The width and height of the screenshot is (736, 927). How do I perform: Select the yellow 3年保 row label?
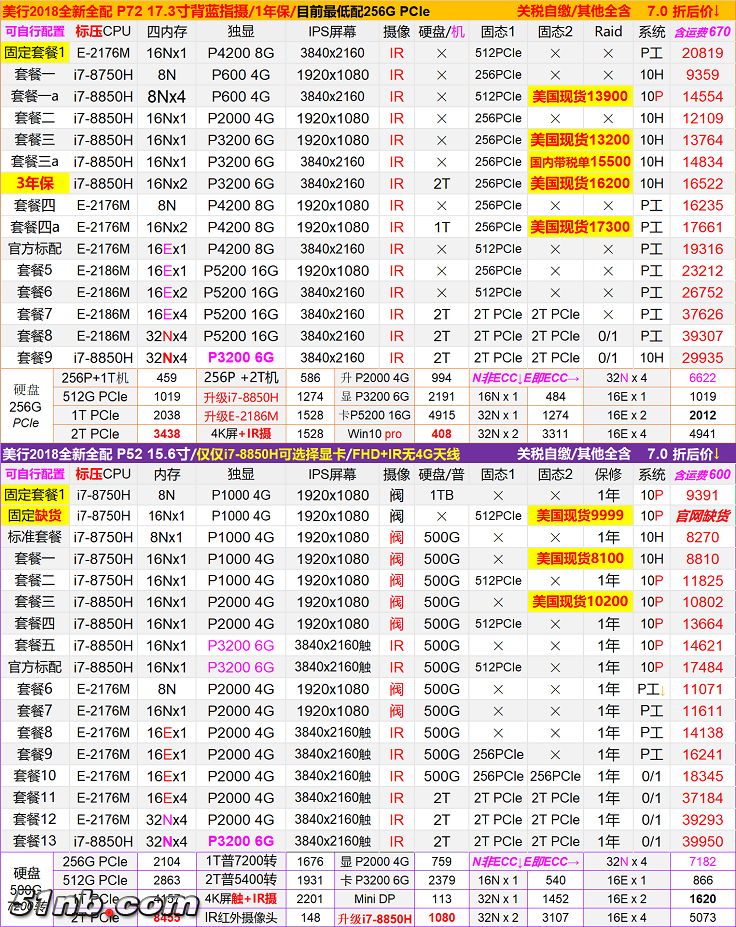coord(35,184)
